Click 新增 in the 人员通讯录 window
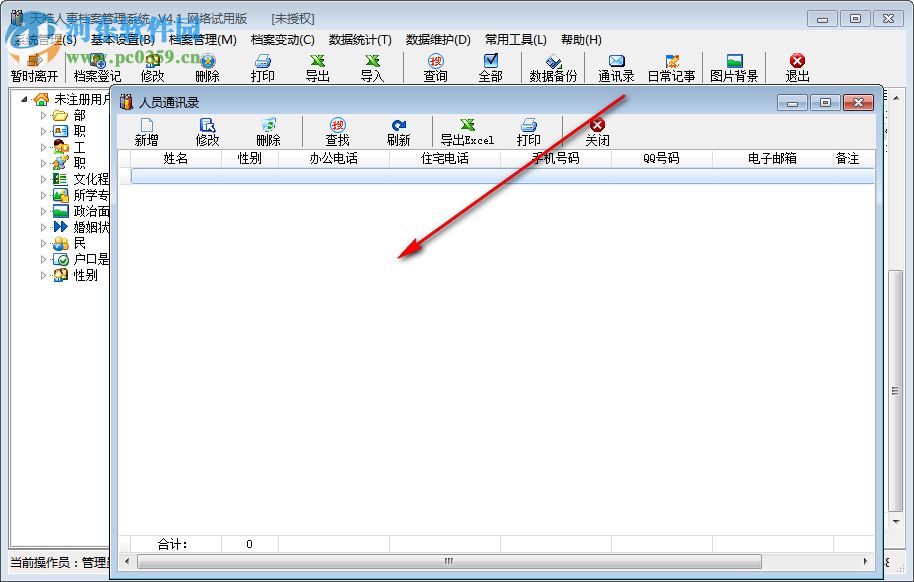This screenshot has width=914, height=582. coord(146,132)
